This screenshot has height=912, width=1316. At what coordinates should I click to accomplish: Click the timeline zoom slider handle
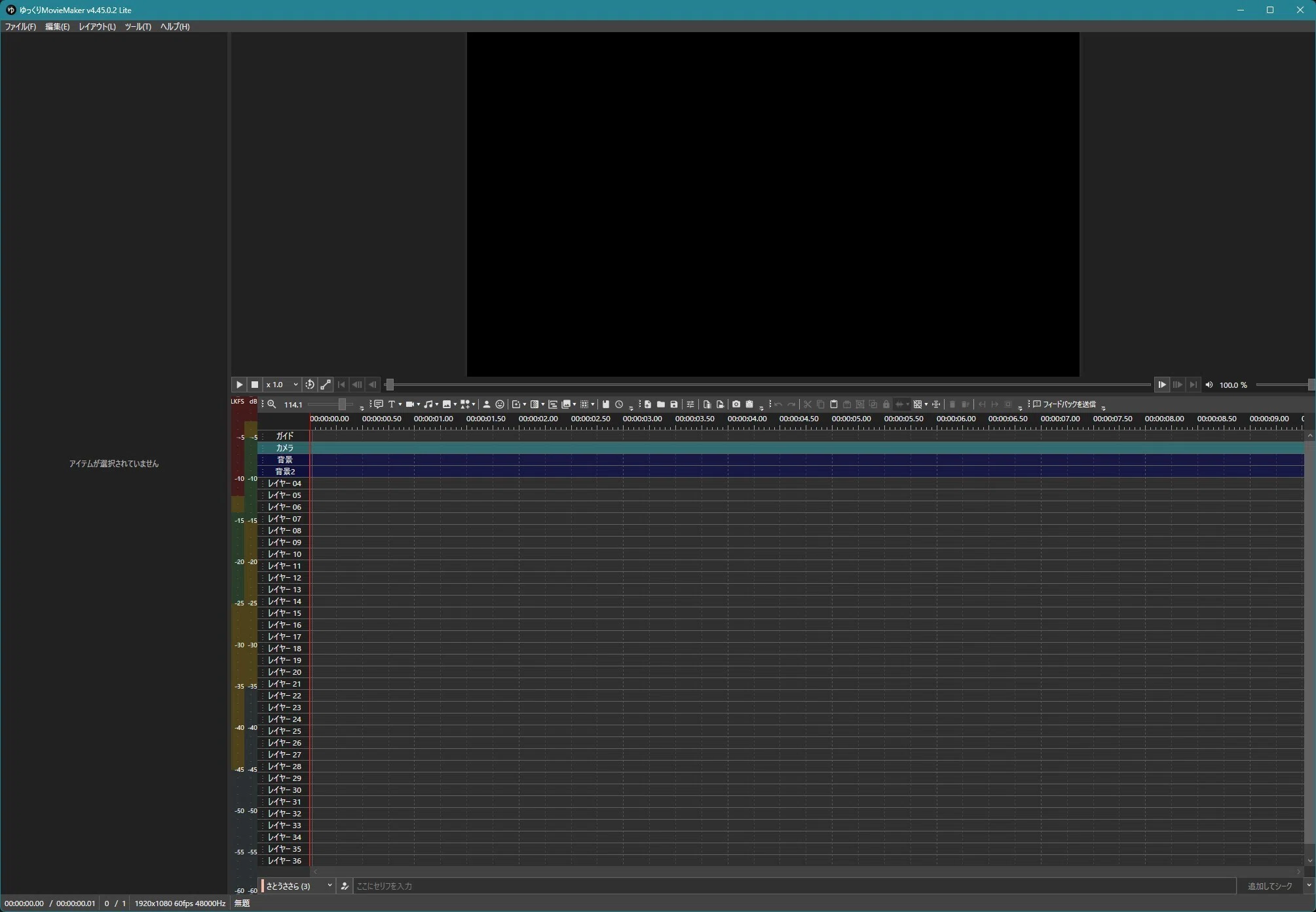(342, 404)
